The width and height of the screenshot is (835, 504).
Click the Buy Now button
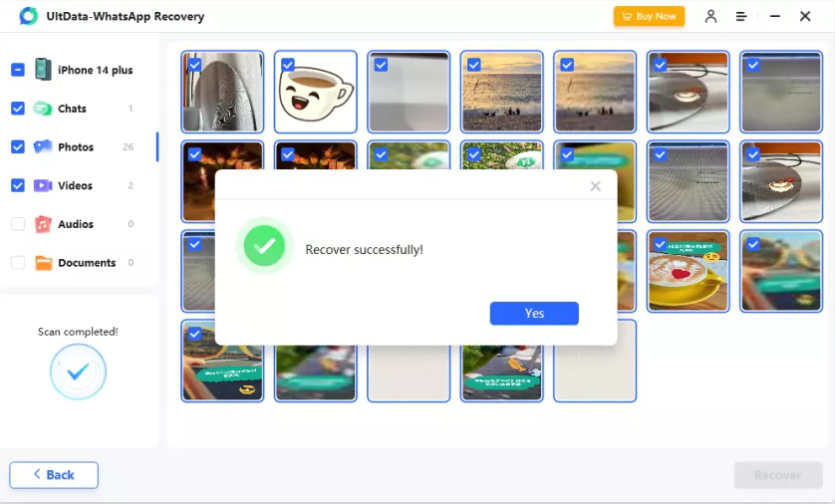click(x=649, y=17)
